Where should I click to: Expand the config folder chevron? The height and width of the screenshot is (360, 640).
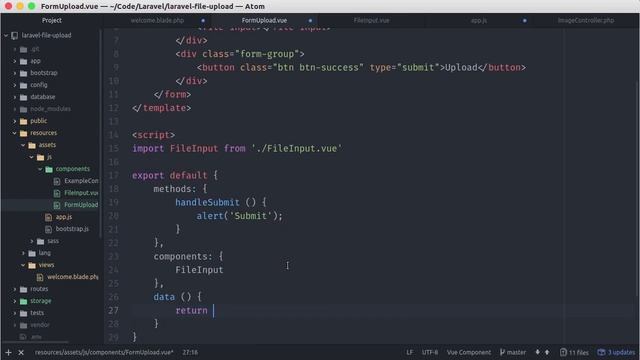(15, 85)
